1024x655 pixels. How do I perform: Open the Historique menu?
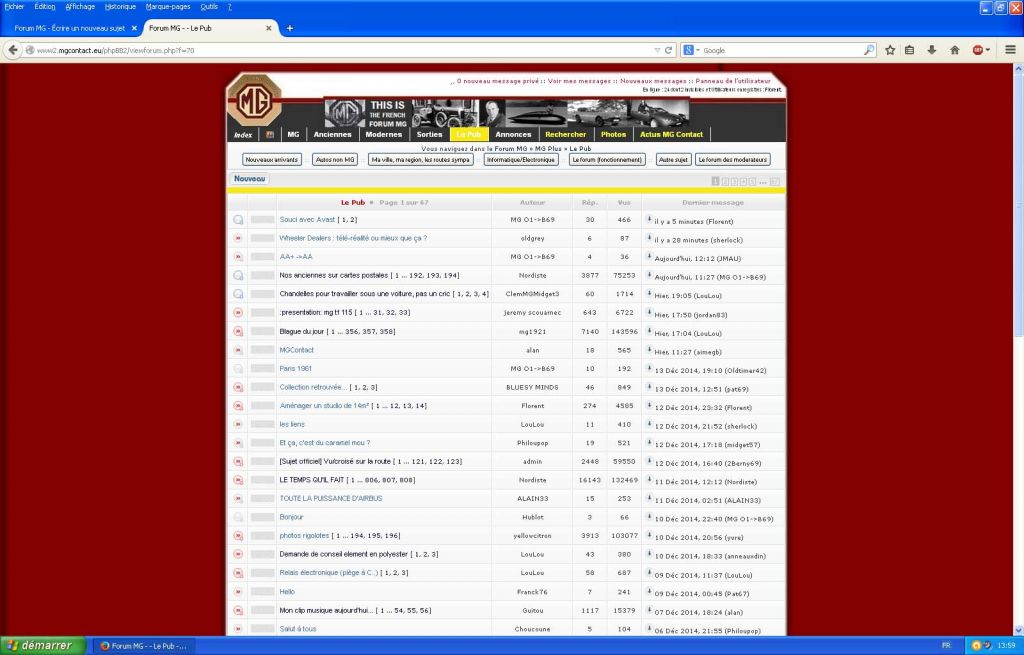pos(120,7)
